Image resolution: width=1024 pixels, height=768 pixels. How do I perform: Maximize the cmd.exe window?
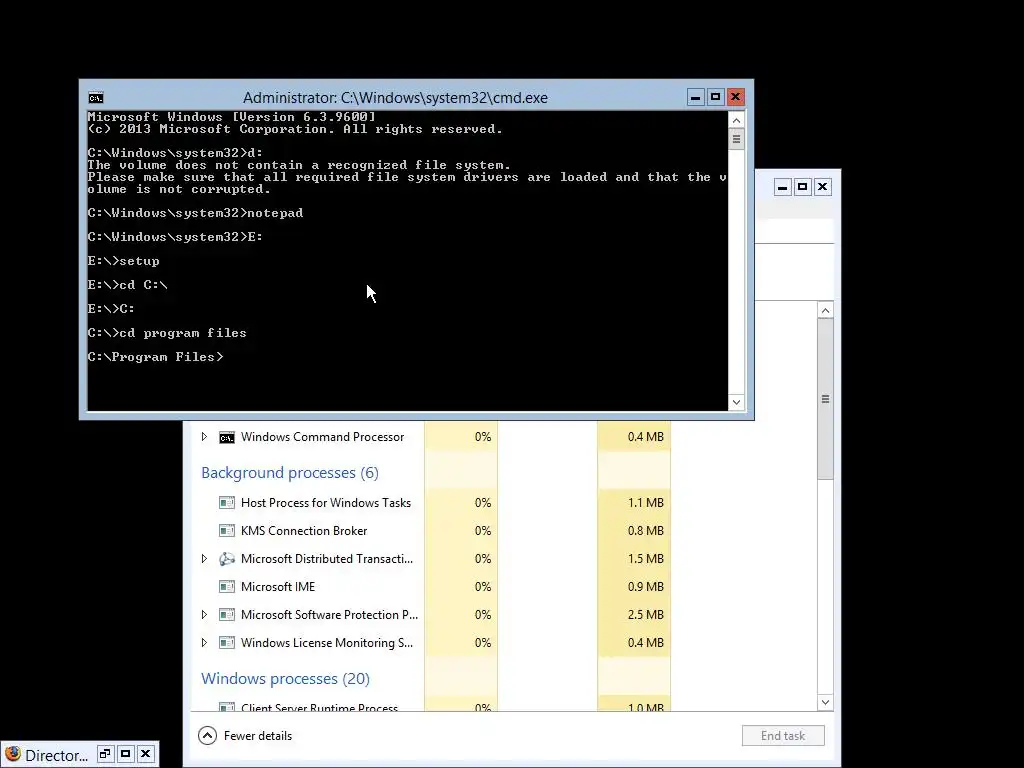715,97
